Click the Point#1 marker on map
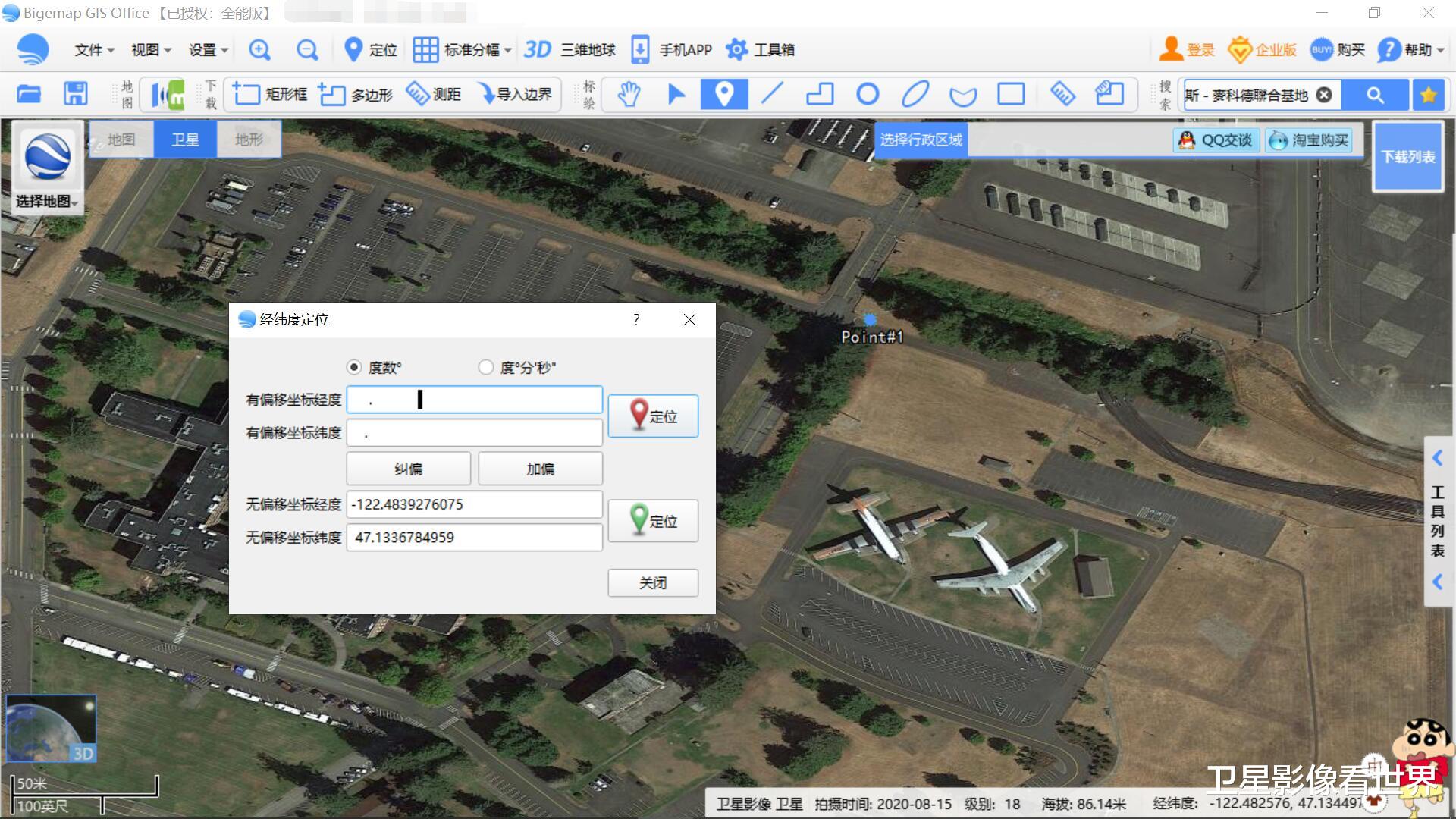This screenshot has height=819, width=1456. click(870, 320)
